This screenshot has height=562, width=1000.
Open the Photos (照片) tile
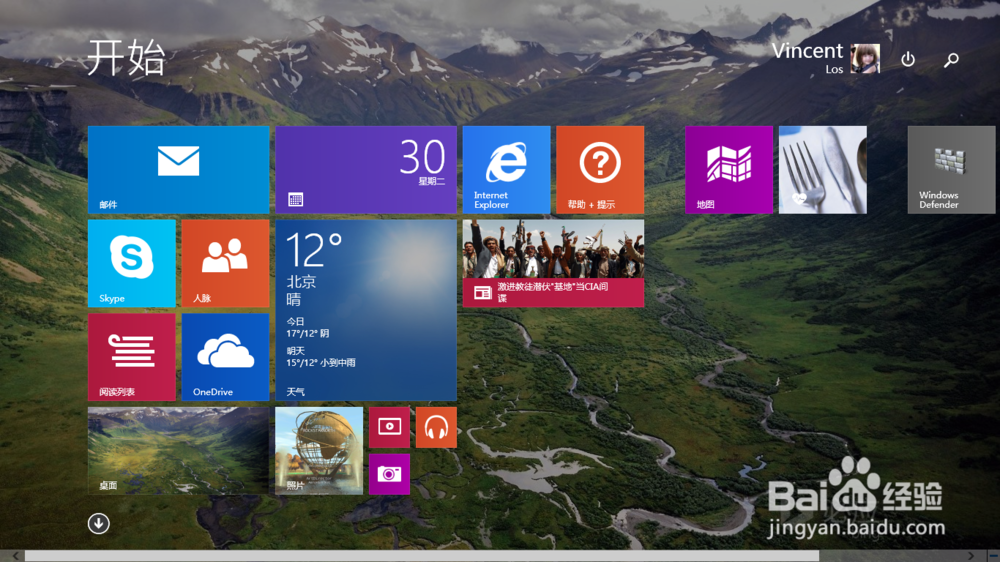click(319, 451)
